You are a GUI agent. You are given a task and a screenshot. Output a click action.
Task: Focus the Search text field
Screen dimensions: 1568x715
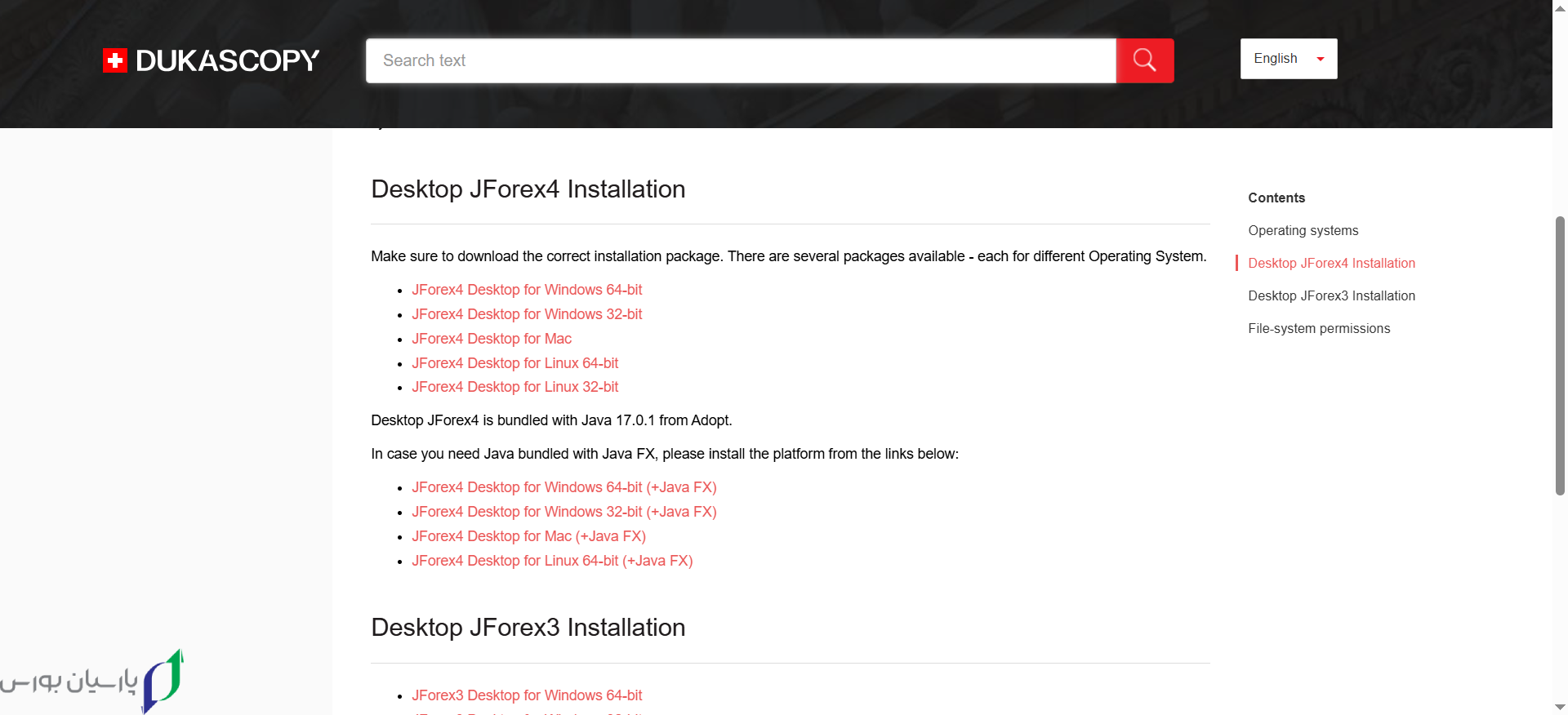741,60
